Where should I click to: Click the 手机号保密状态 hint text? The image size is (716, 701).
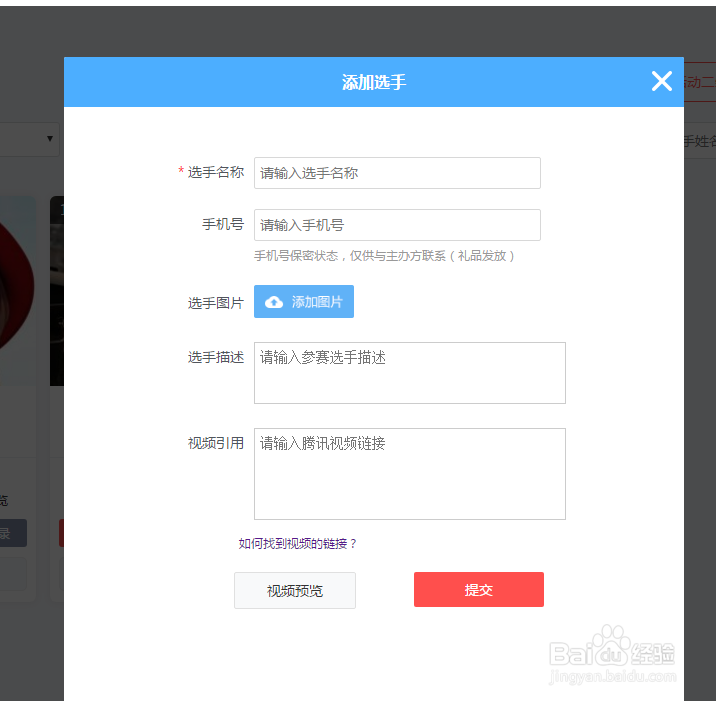pos(384,256)
